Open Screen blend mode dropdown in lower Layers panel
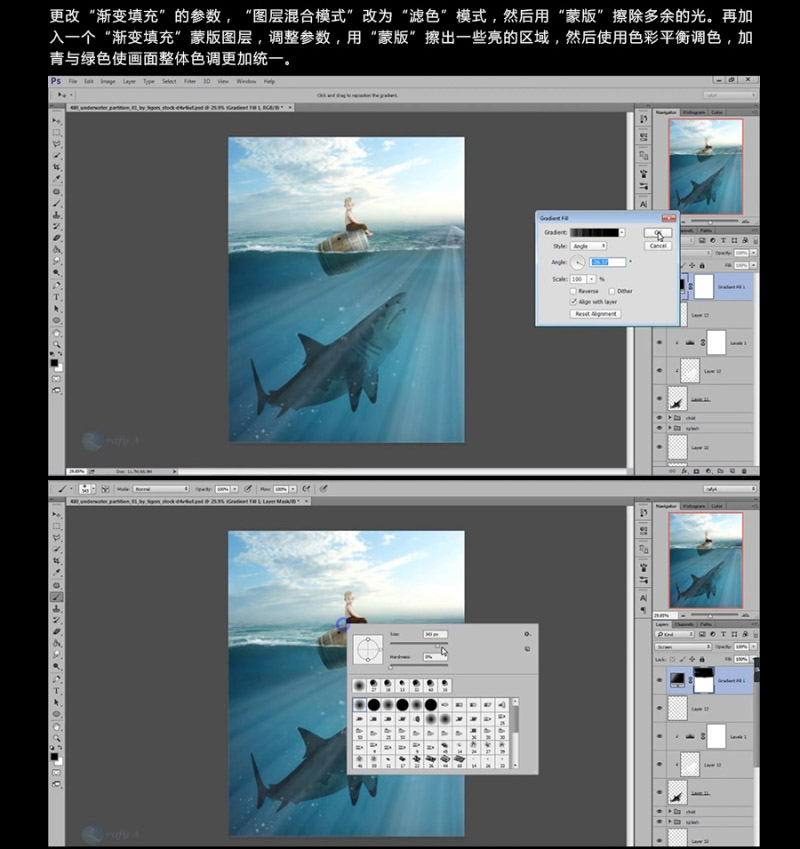 coord(683,646)
